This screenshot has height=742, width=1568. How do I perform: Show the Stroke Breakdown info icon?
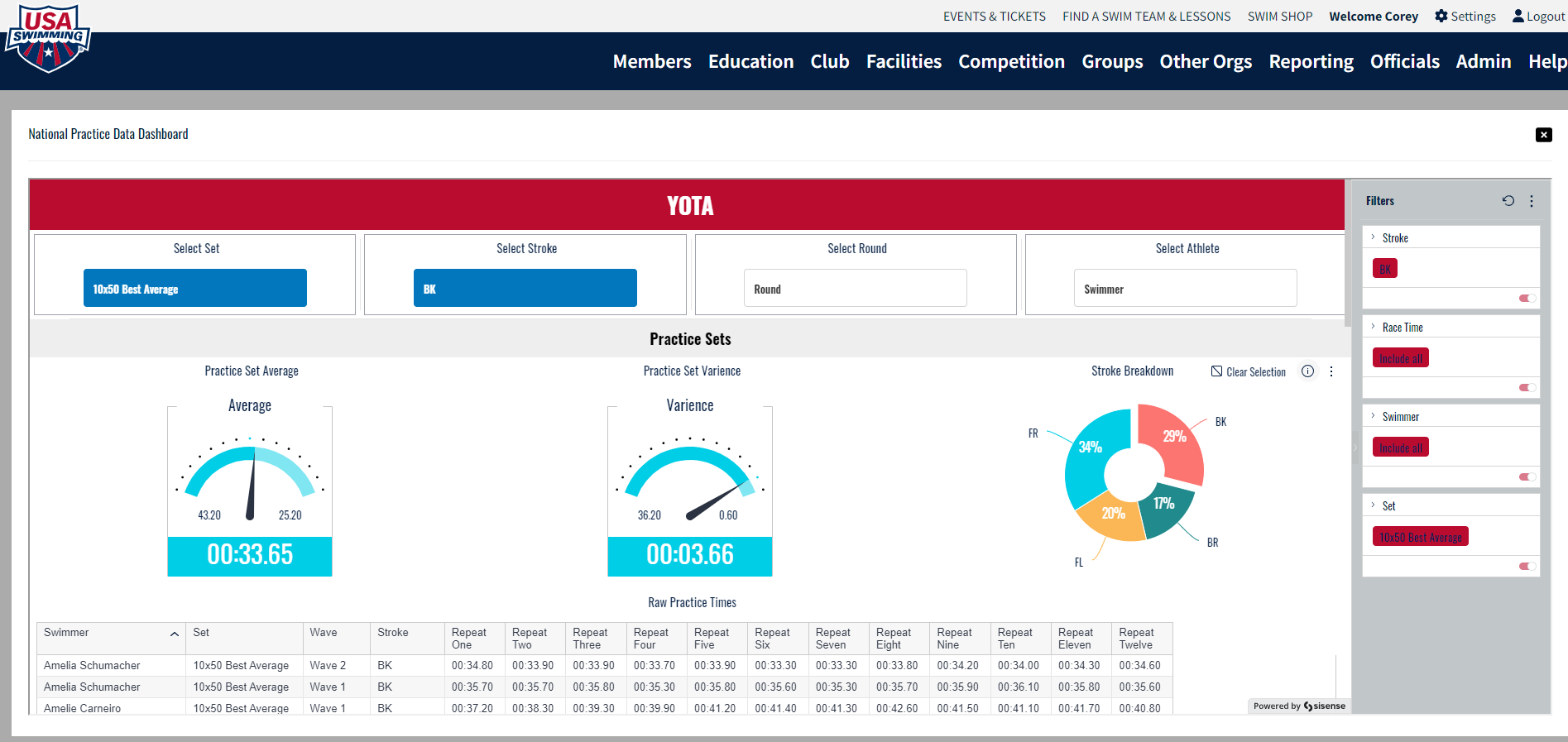pos(1307,371)
